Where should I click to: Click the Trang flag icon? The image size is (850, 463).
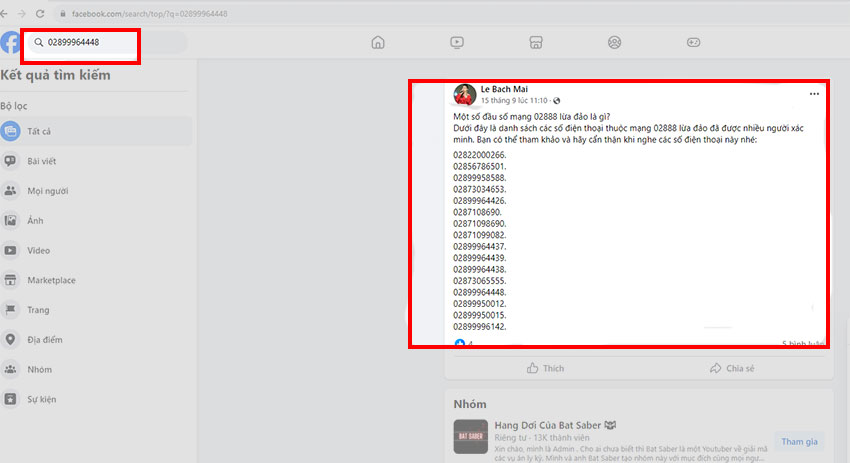point(10,310)
